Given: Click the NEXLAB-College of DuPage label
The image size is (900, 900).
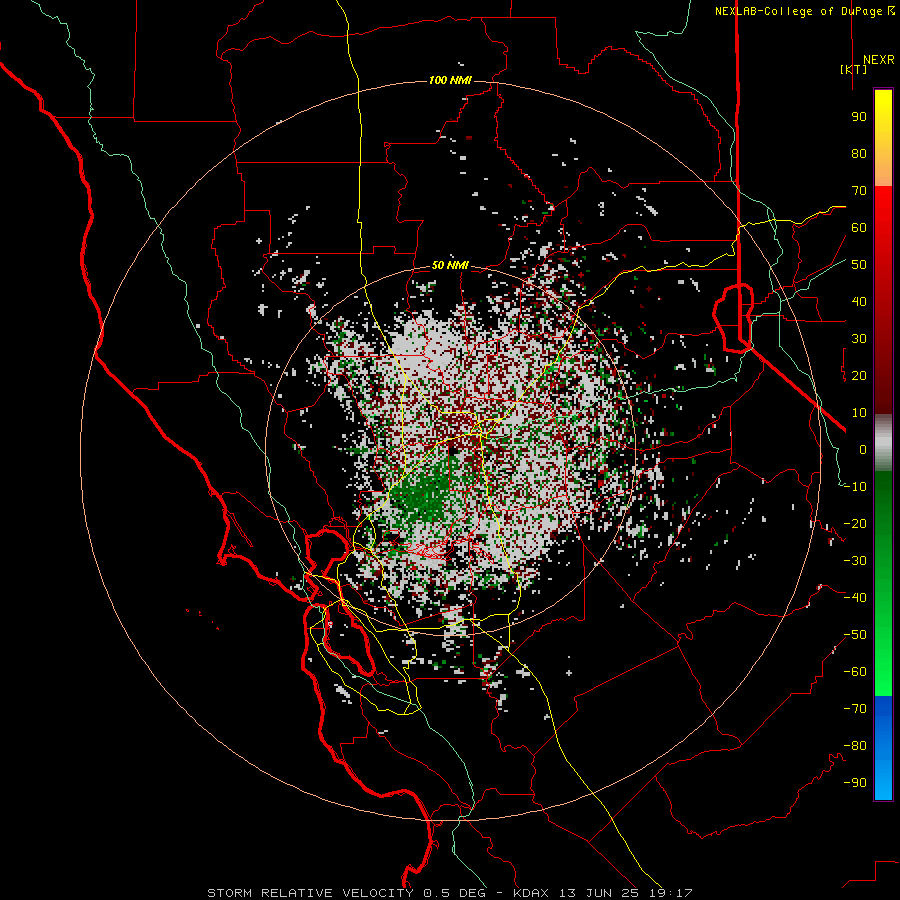Looking at the screenshot, I should (800, 11).
